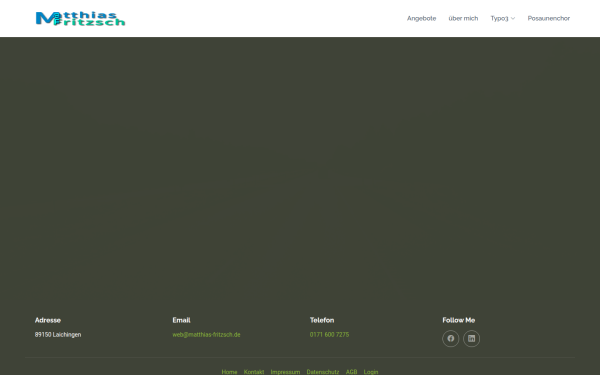Open the AGB footer link
The height and width of the screenshot is (375, 600).
pos(351,372)
